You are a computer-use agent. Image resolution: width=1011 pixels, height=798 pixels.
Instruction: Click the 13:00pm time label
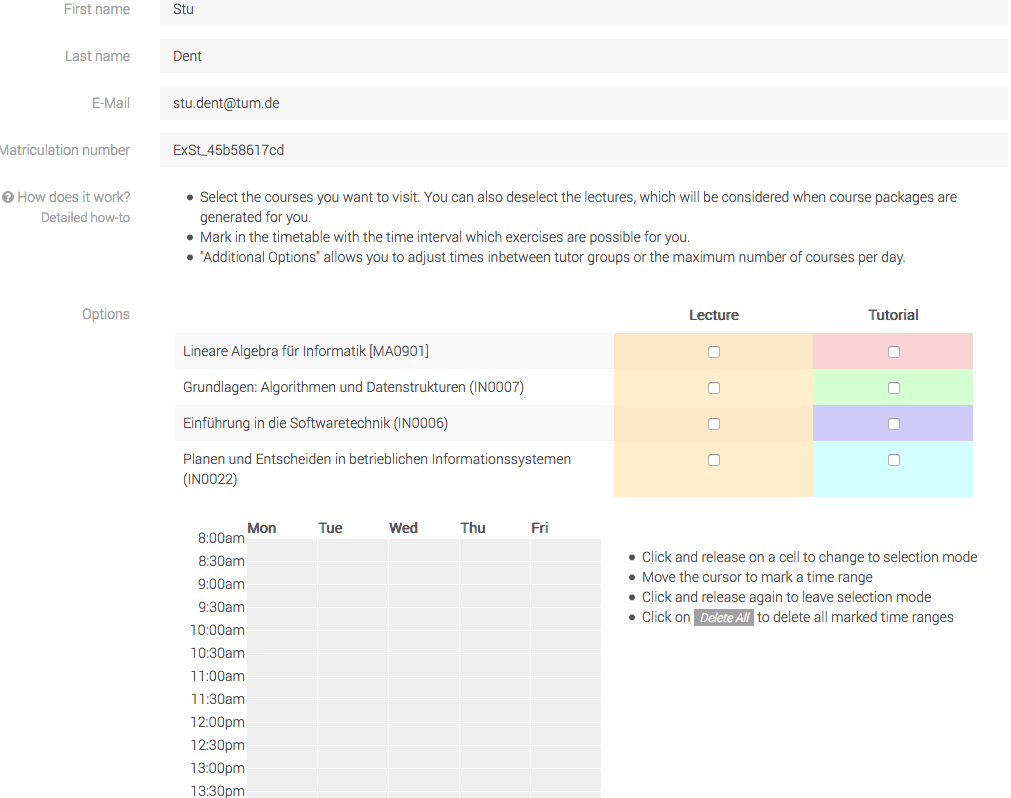point(217,768)
